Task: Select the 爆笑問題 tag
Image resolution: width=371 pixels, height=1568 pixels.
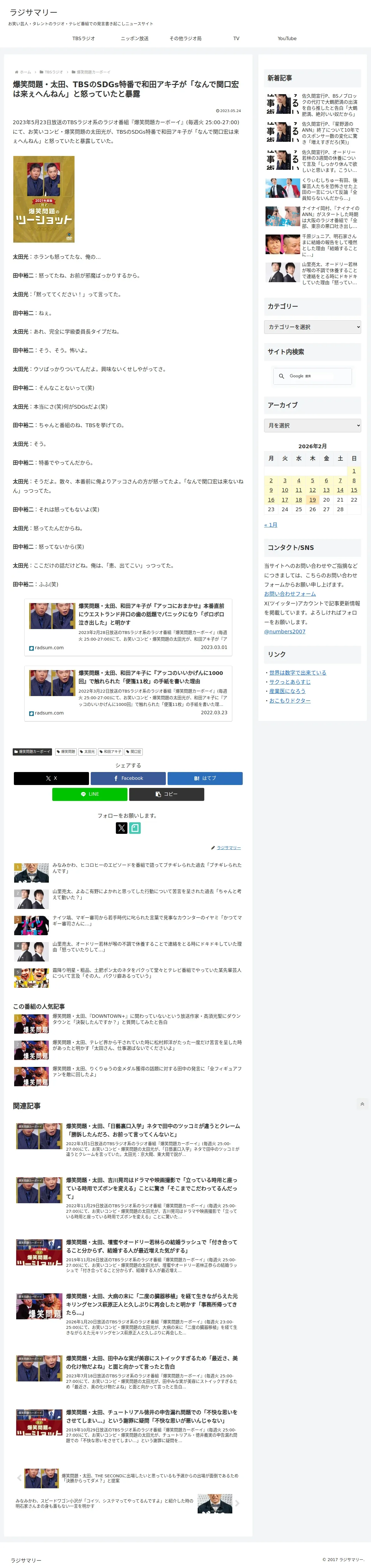Action: pyautogui.click(x=66, y=752)
